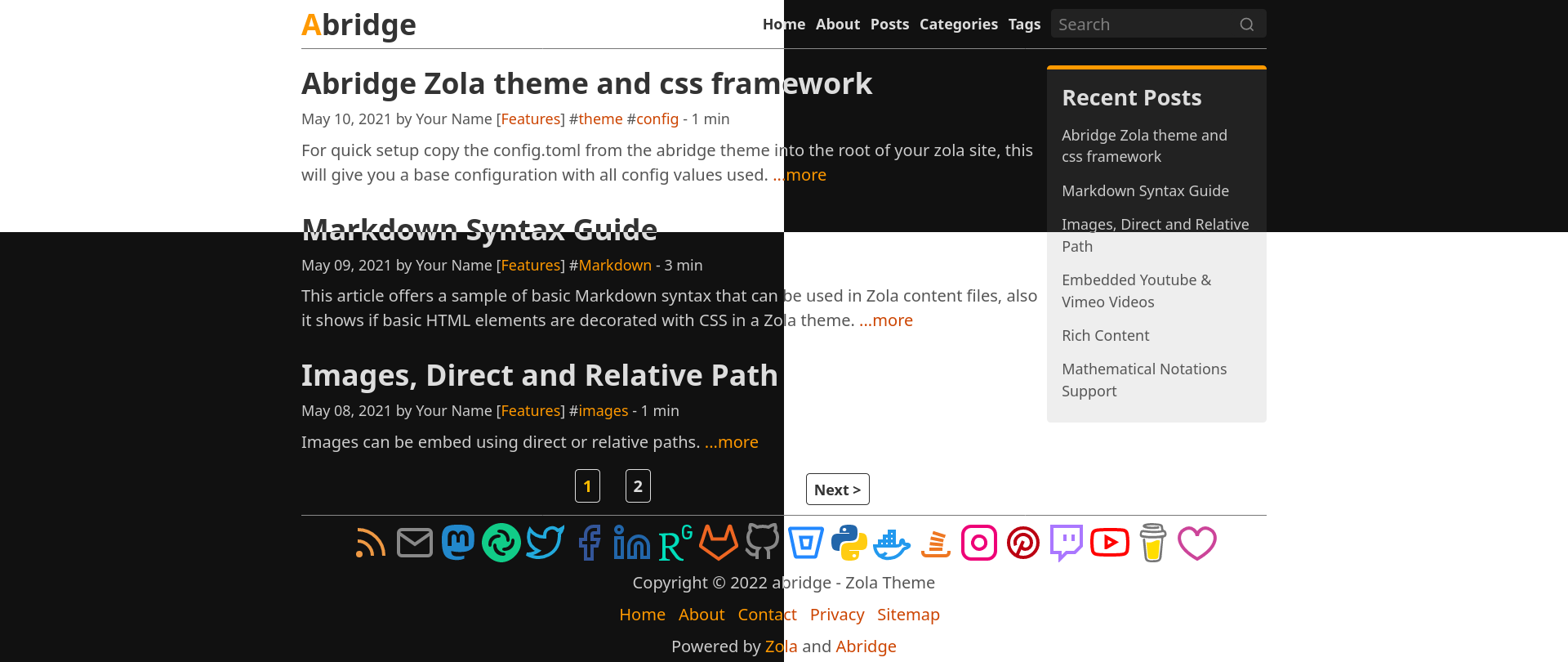The image size is (1568, 662).
Task: Click '...more' after config.toml summary
Action: click(800, 175)
